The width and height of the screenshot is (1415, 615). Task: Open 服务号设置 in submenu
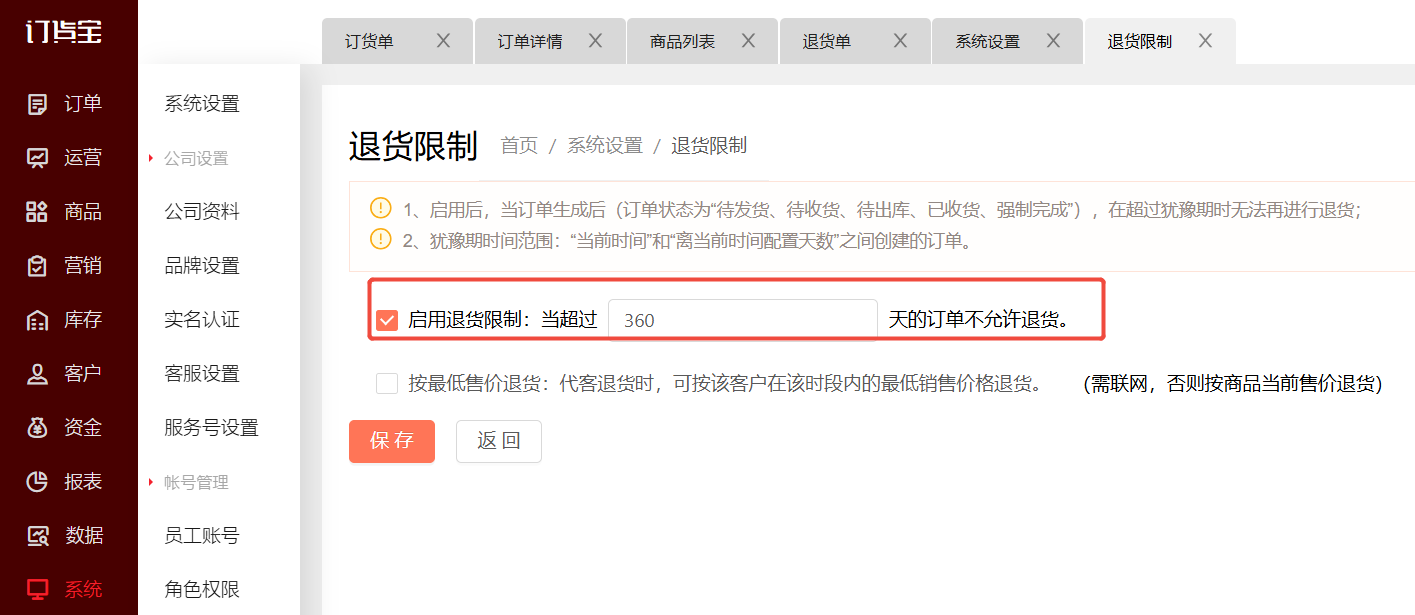pyautogui.click(x=212, y=428)
